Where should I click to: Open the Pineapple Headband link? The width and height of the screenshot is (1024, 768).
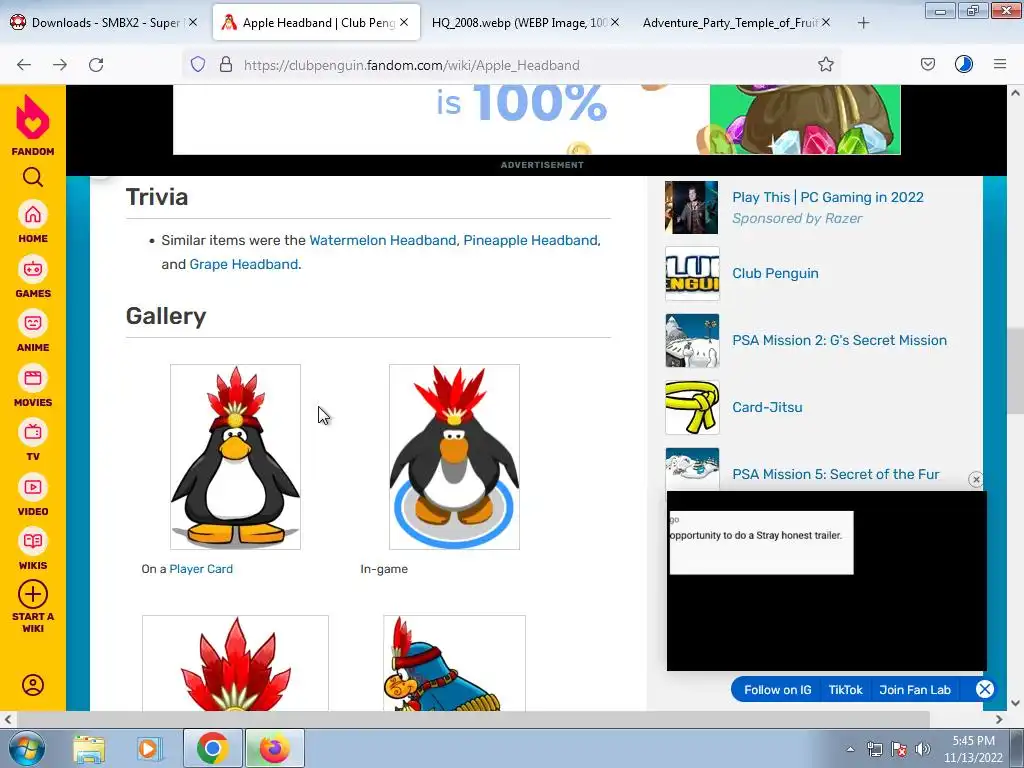pos(530,240)
